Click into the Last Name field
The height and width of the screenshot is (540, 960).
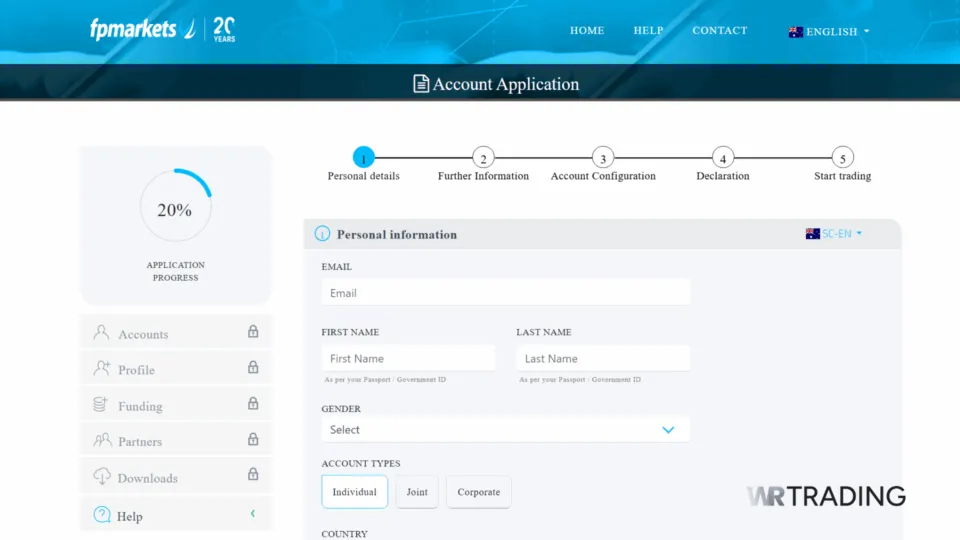click(603, 358)
